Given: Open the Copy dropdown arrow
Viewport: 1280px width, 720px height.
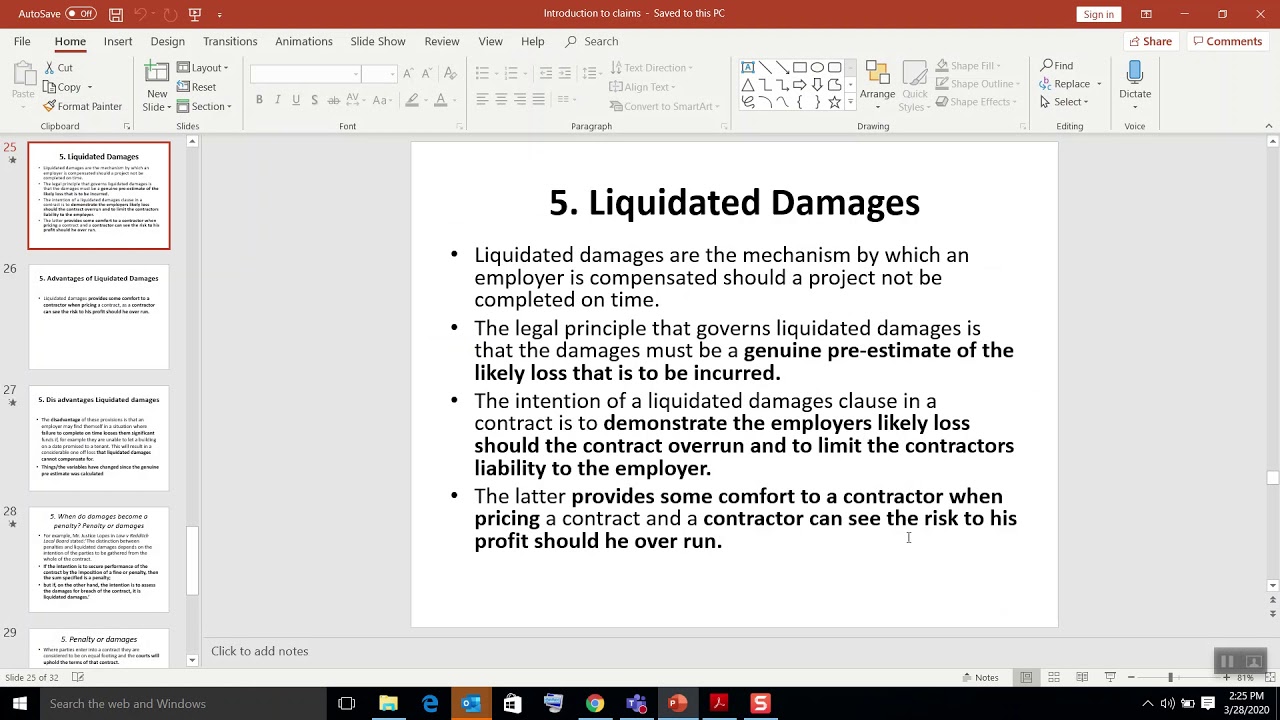Looking at the screenshot, I should (89, 87).
